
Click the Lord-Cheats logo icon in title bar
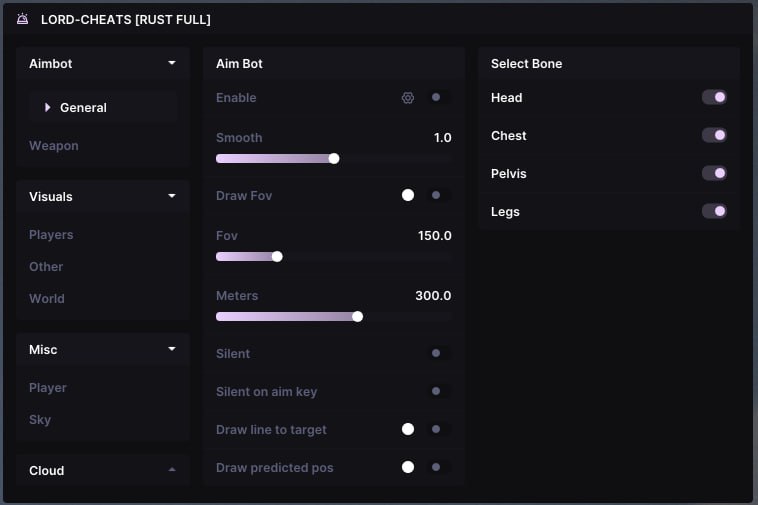(22, 19)
